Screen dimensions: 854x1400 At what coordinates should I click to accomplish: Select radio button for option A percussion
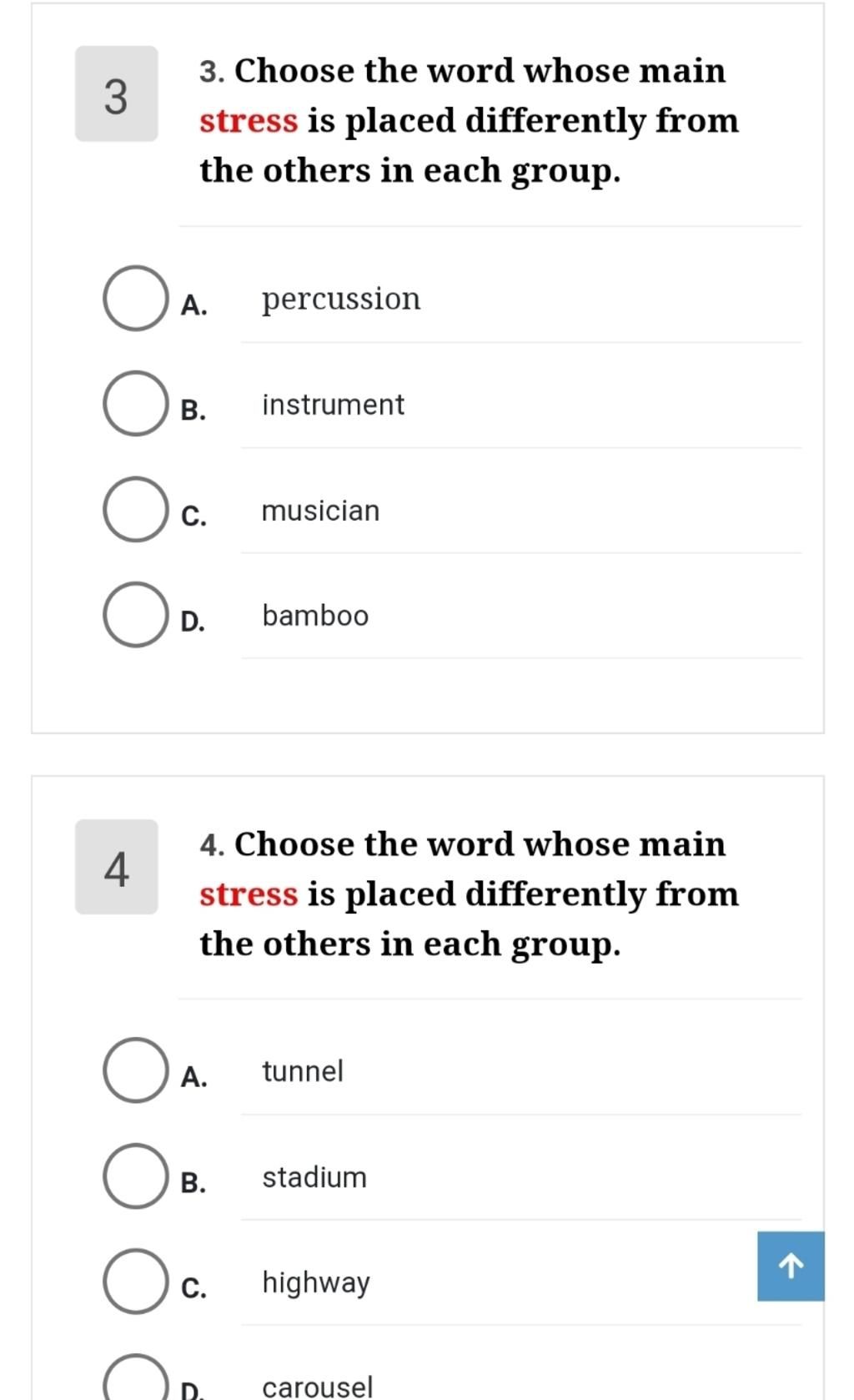click(x=135, y=298)
